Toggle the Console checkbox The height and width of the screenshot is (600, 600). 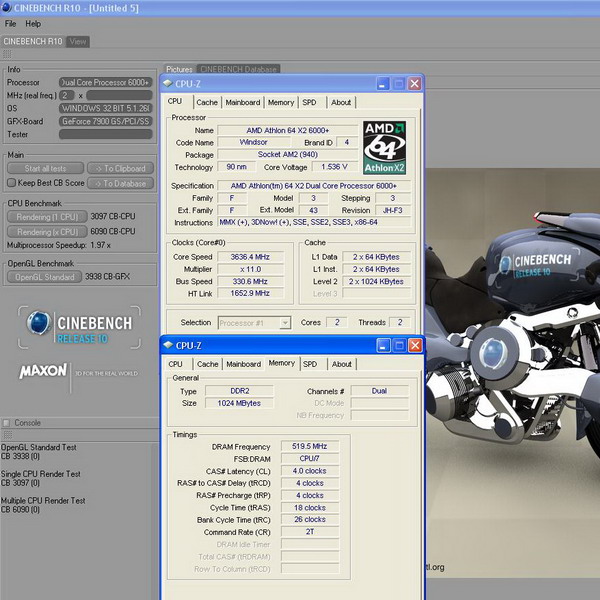pyautogui.click(x=7, y=423)
